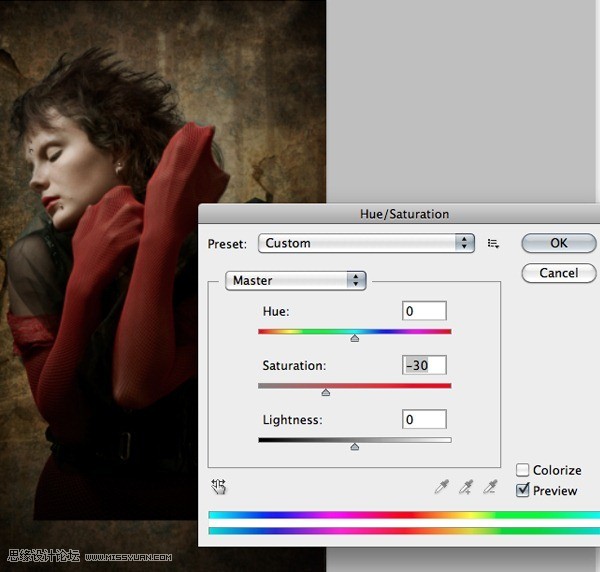Image resolution: width=600 pixels, height=572 pixels.
Task: Click the Lightness slider handle
Action: pos(355,447)
